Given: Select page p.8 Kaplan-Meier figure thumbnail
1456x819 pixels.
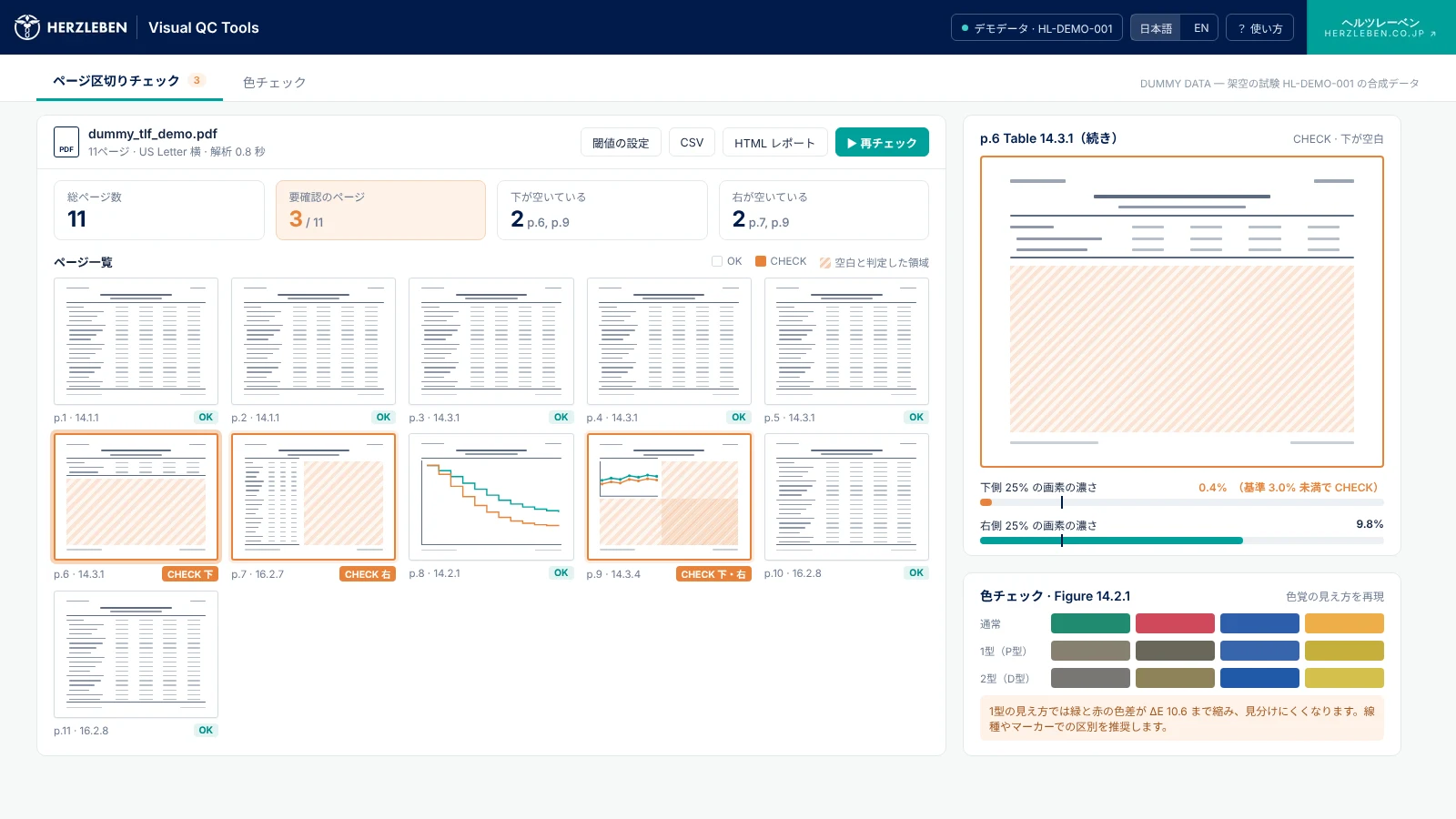Looking at the screenshot, I should click(491, 497).
